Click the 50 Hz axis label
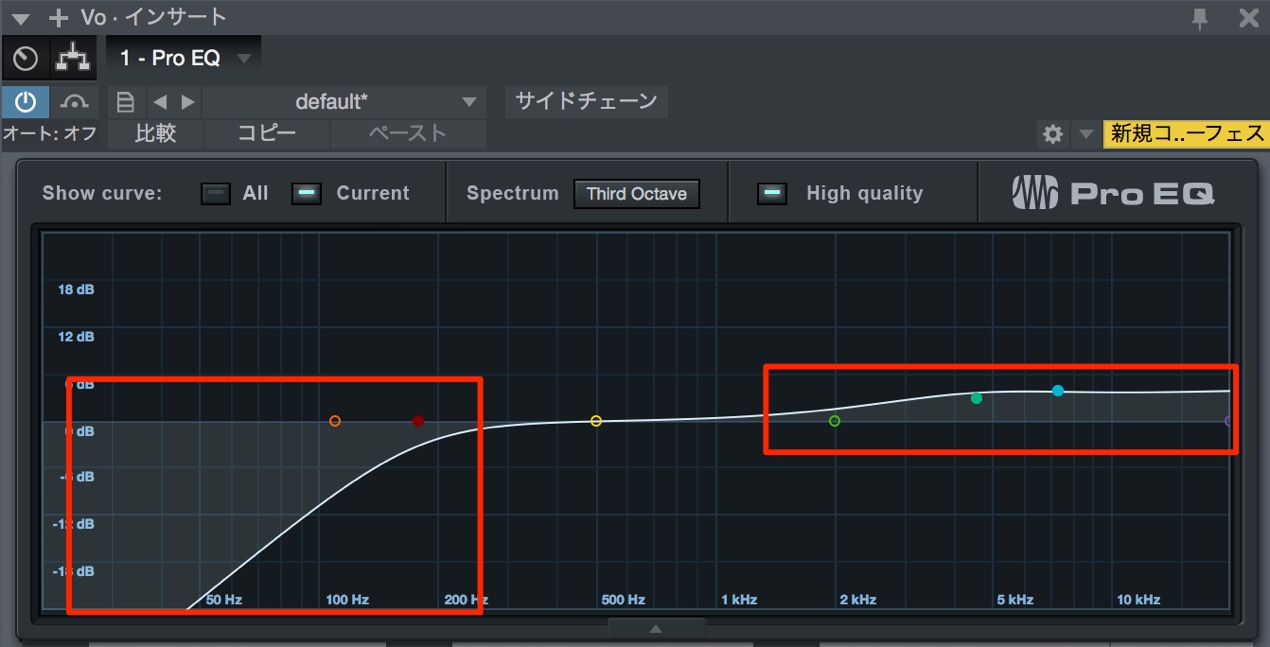Viewport: 1270px width, 647px height. pos(224,600)
